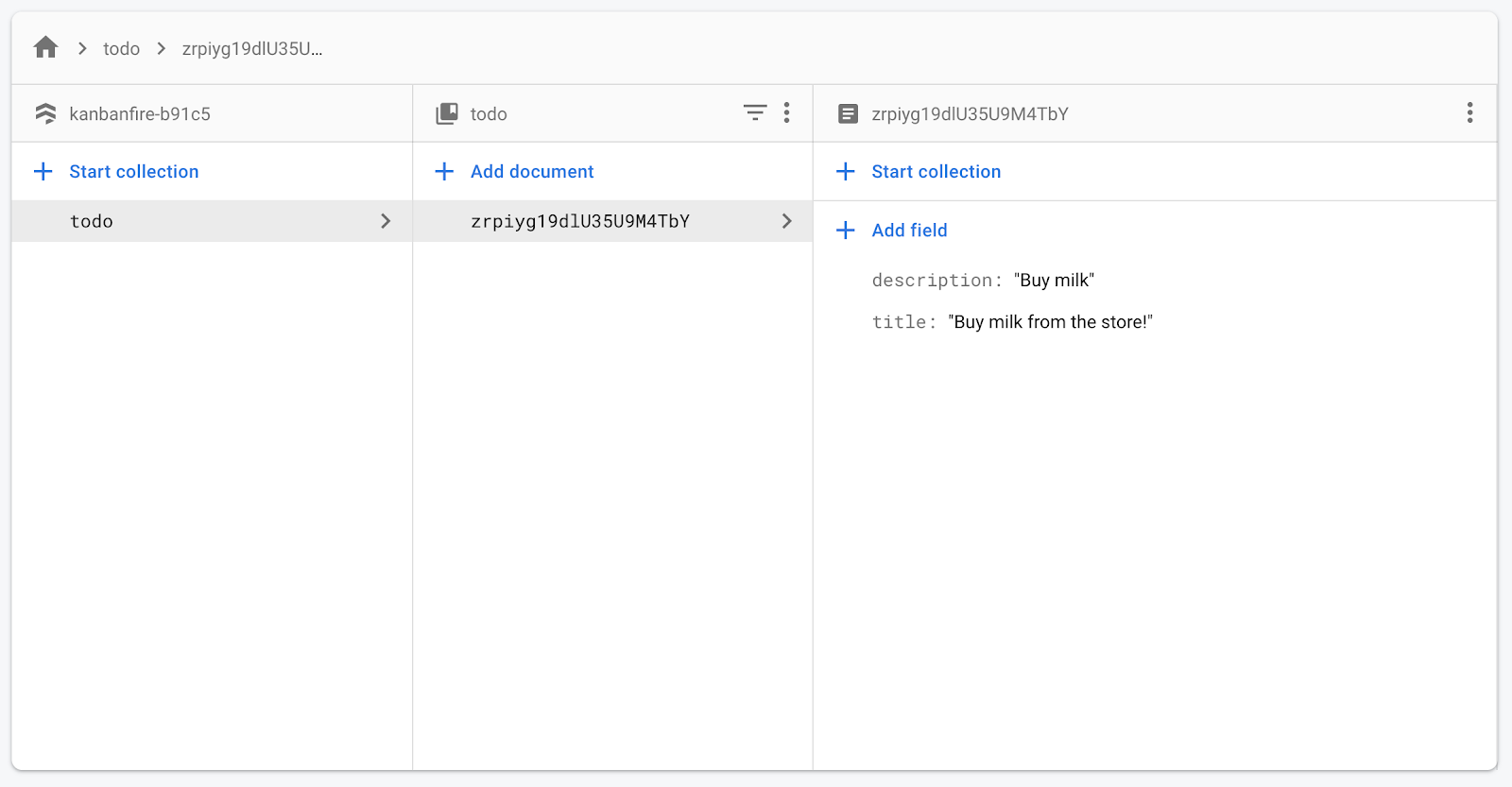Click the plus icon beside Add document
This screenshot has width=1512, height=787.
(444, 172)
